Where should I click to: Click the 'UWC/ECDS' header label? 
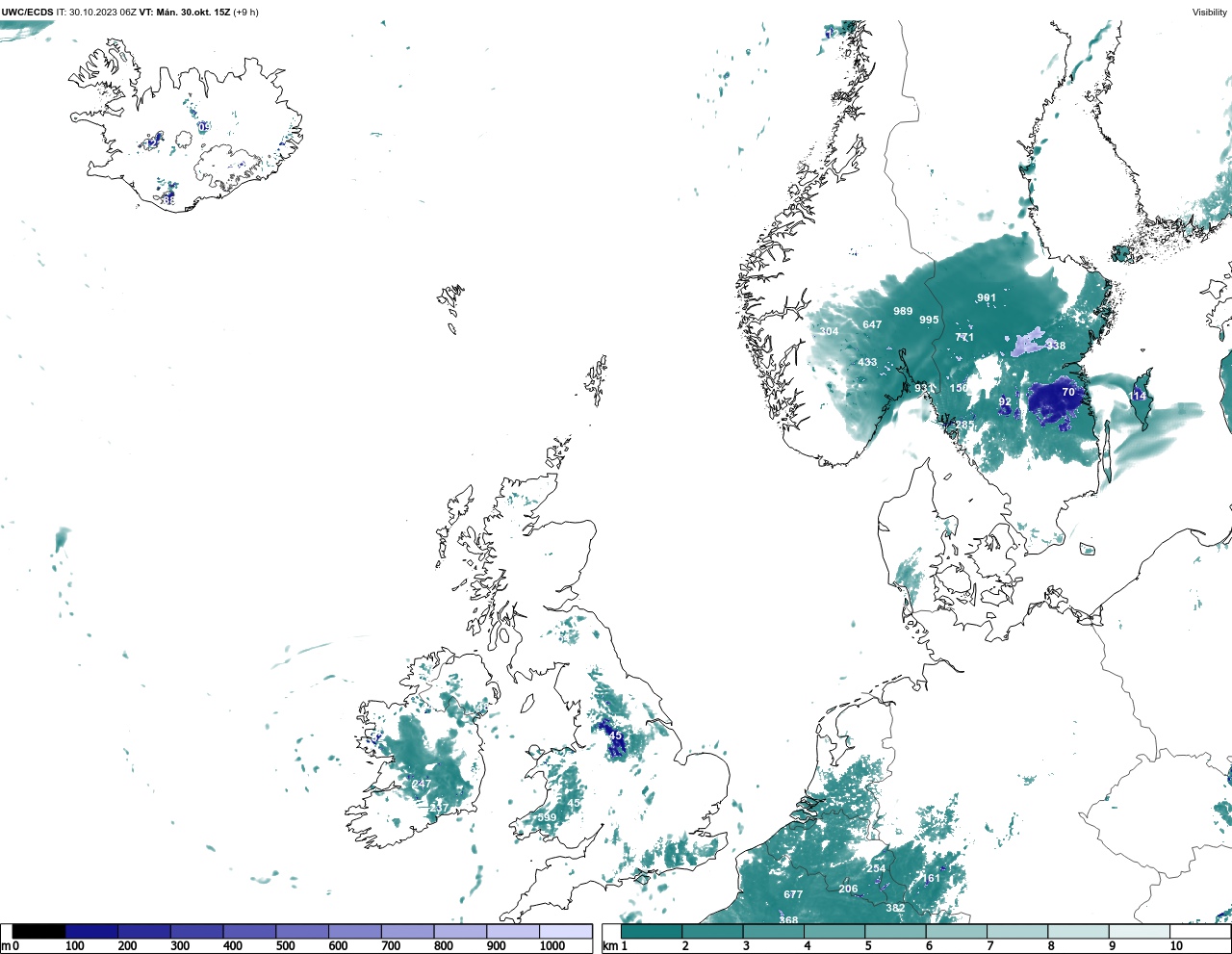click(x=28, y=13)
